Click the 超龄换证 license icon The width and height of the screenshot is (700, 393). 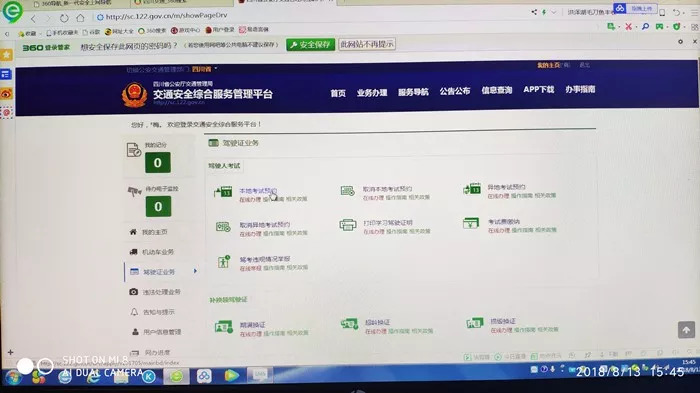[349, 324]
